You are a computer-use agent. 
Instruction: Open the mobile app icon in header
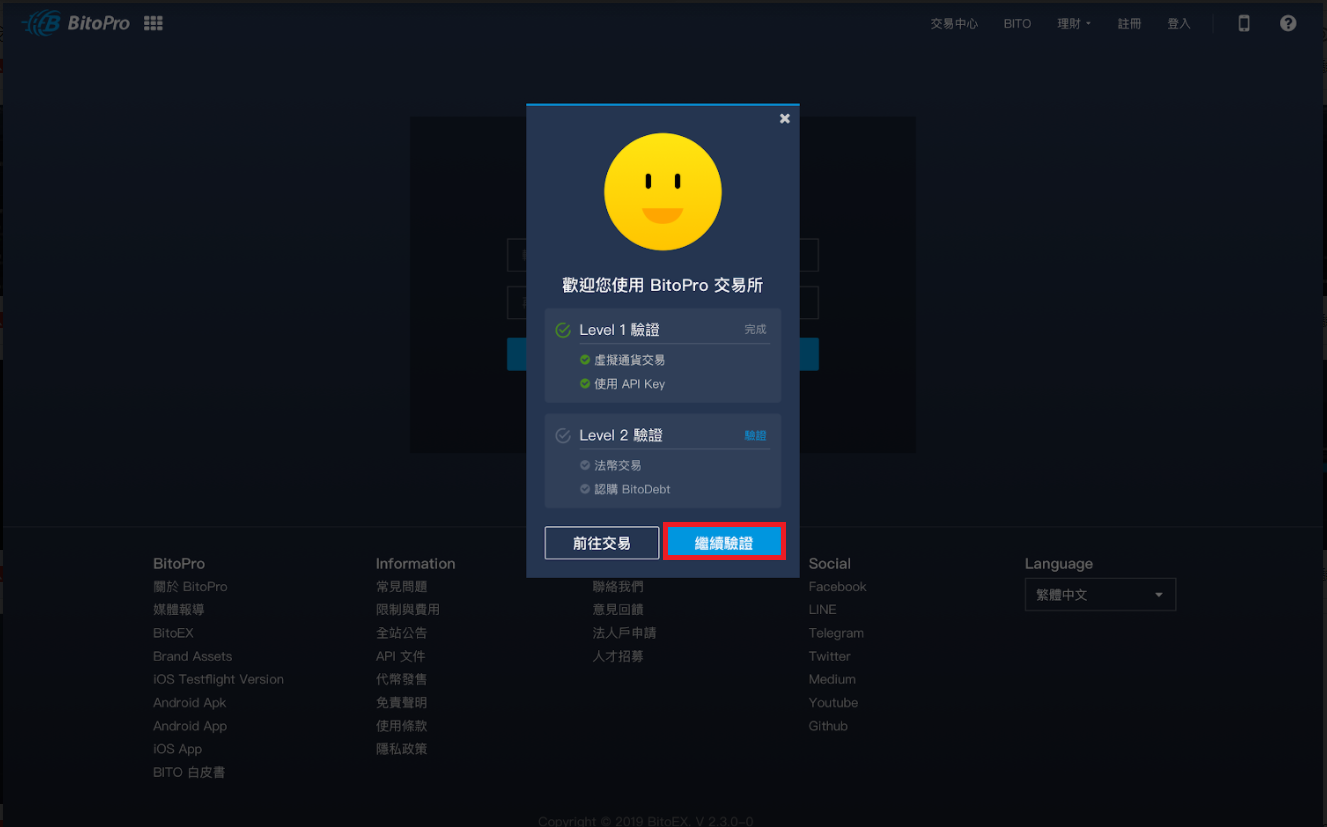click(x=1244, y=23)
